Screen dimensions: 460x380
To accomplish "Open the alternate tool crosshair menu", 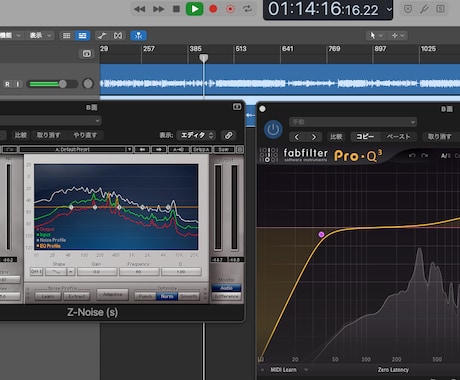I will tap(398, 35).
